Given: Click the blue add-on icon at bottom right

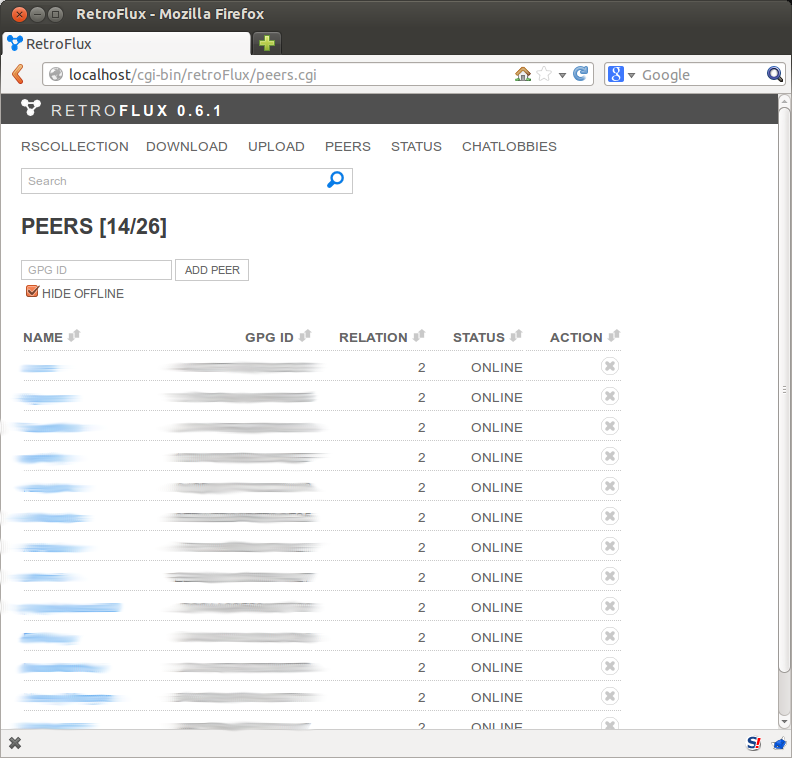Looking at the screenshot, I should pos(779,743).
